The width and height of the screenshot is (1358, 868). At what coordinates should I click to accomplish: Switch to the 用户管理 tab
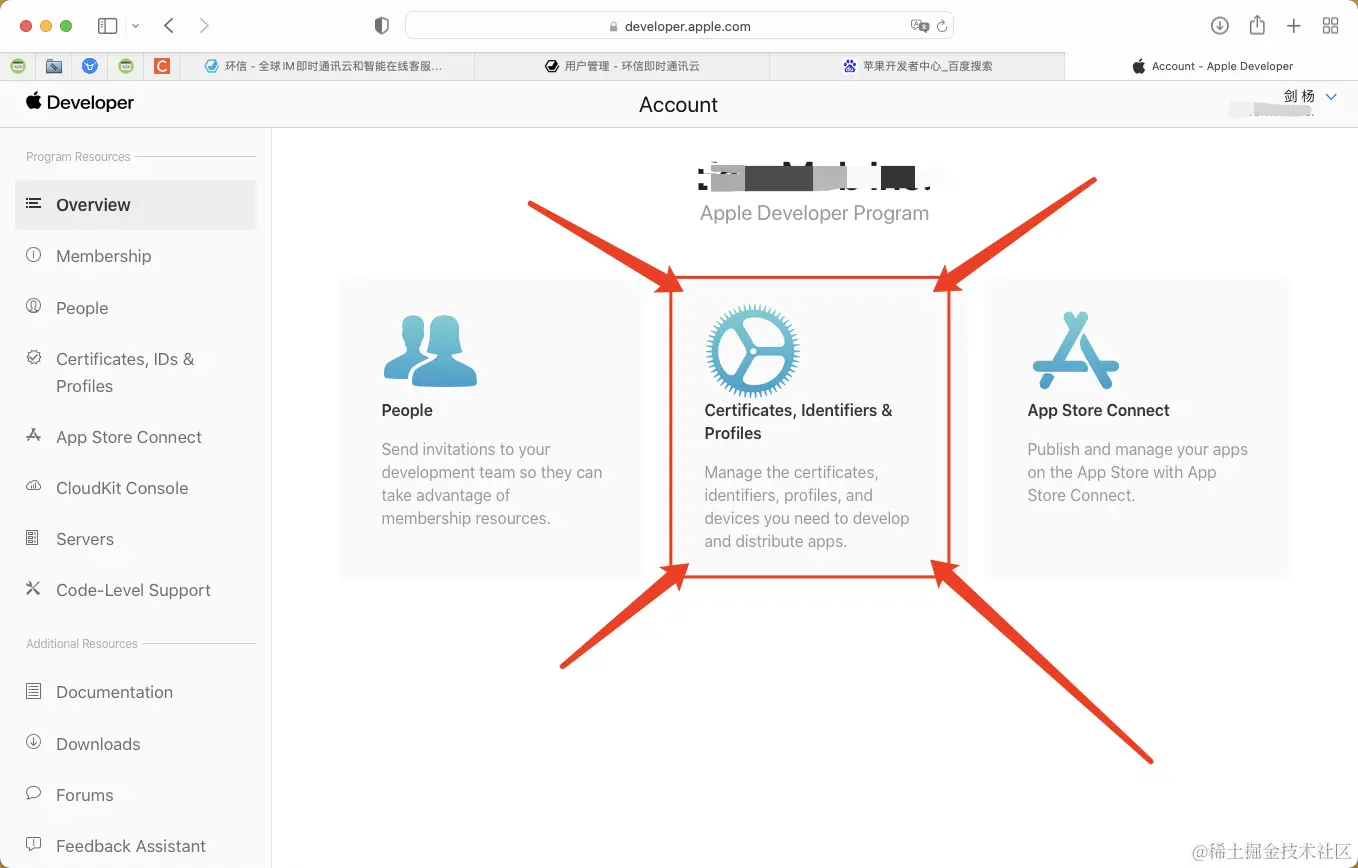click(622, 66)
